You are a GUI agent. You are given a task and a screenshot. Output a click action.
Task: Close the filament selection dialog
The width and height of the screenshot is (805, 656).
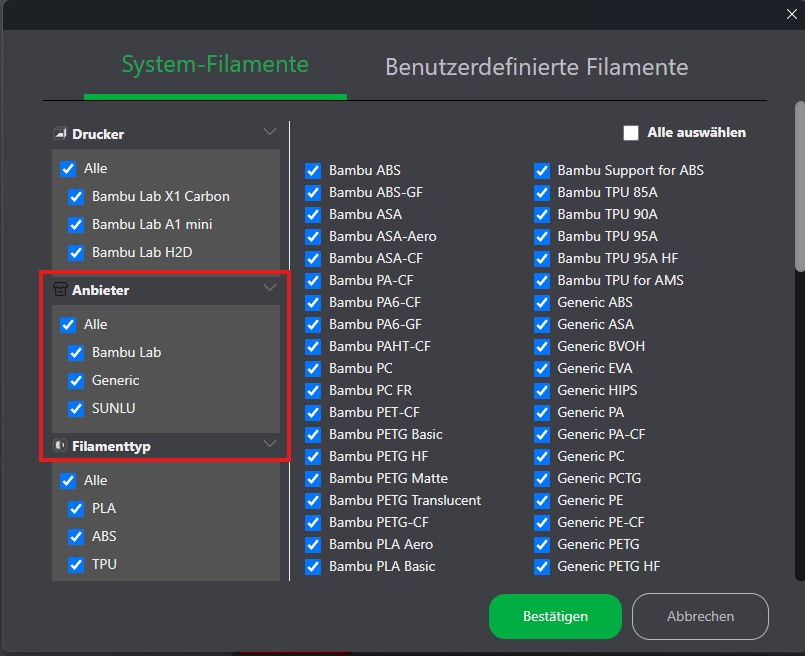pos(792,14)
